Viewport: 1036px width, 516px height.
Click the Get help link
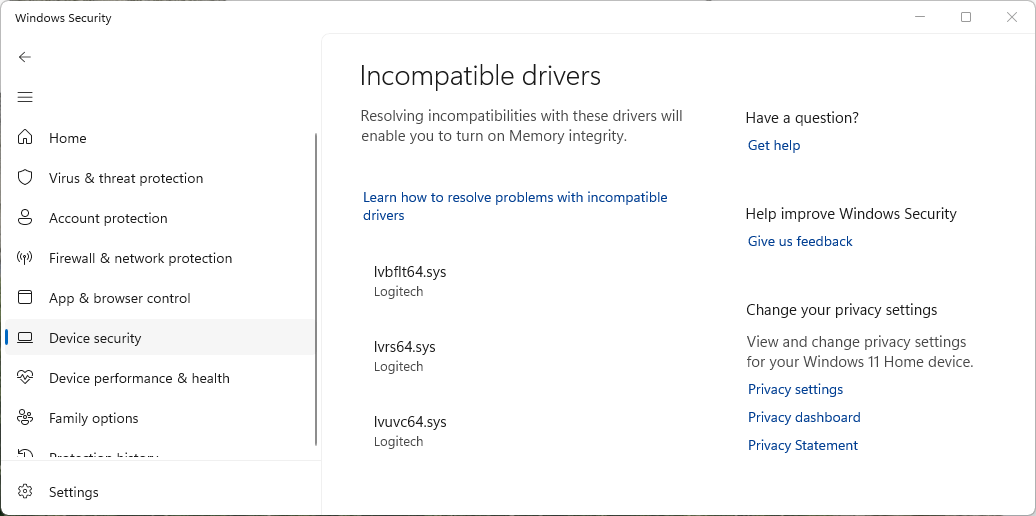[774, 145]
